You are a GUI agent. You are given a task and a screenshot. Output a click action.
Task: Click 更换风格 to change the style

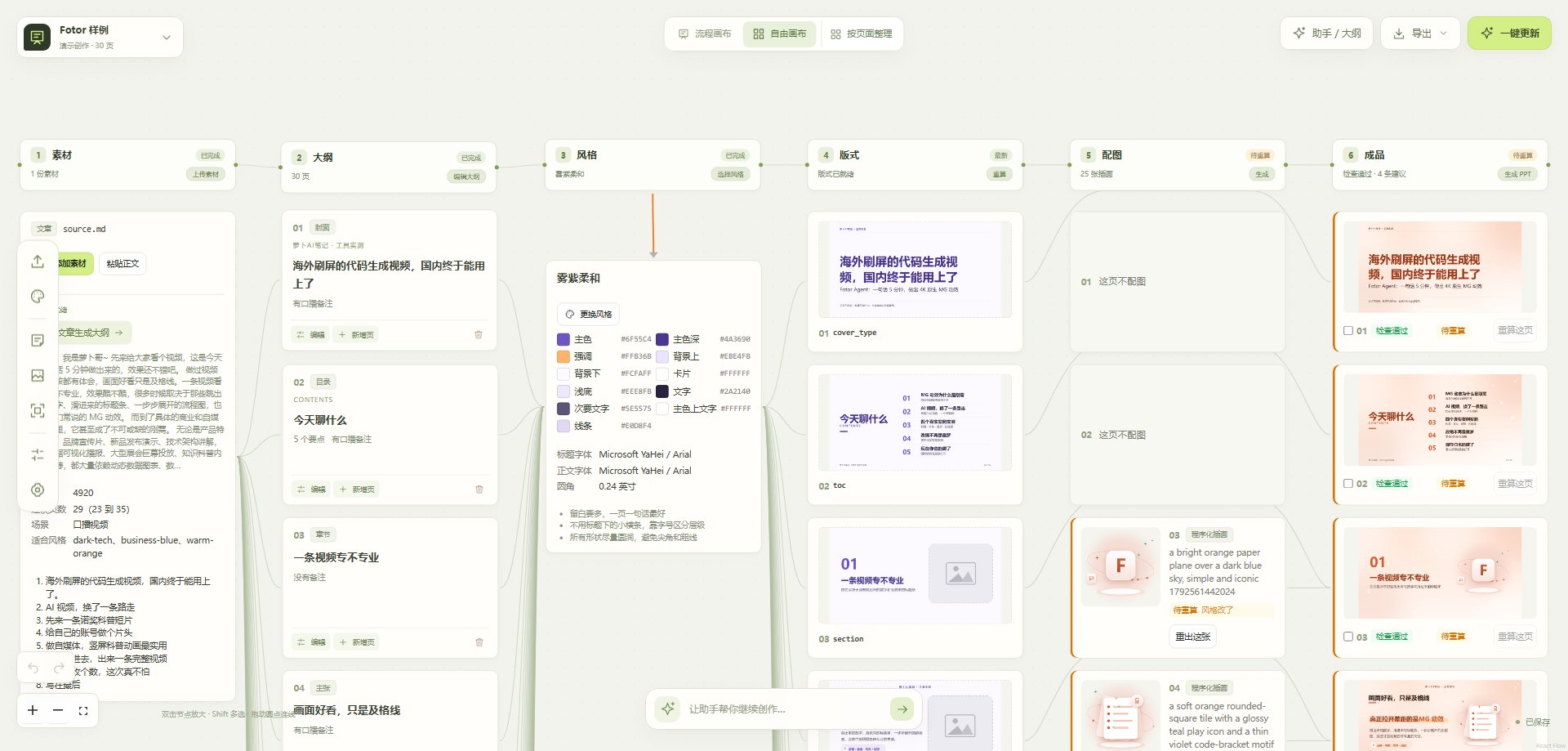coord(588,314)
